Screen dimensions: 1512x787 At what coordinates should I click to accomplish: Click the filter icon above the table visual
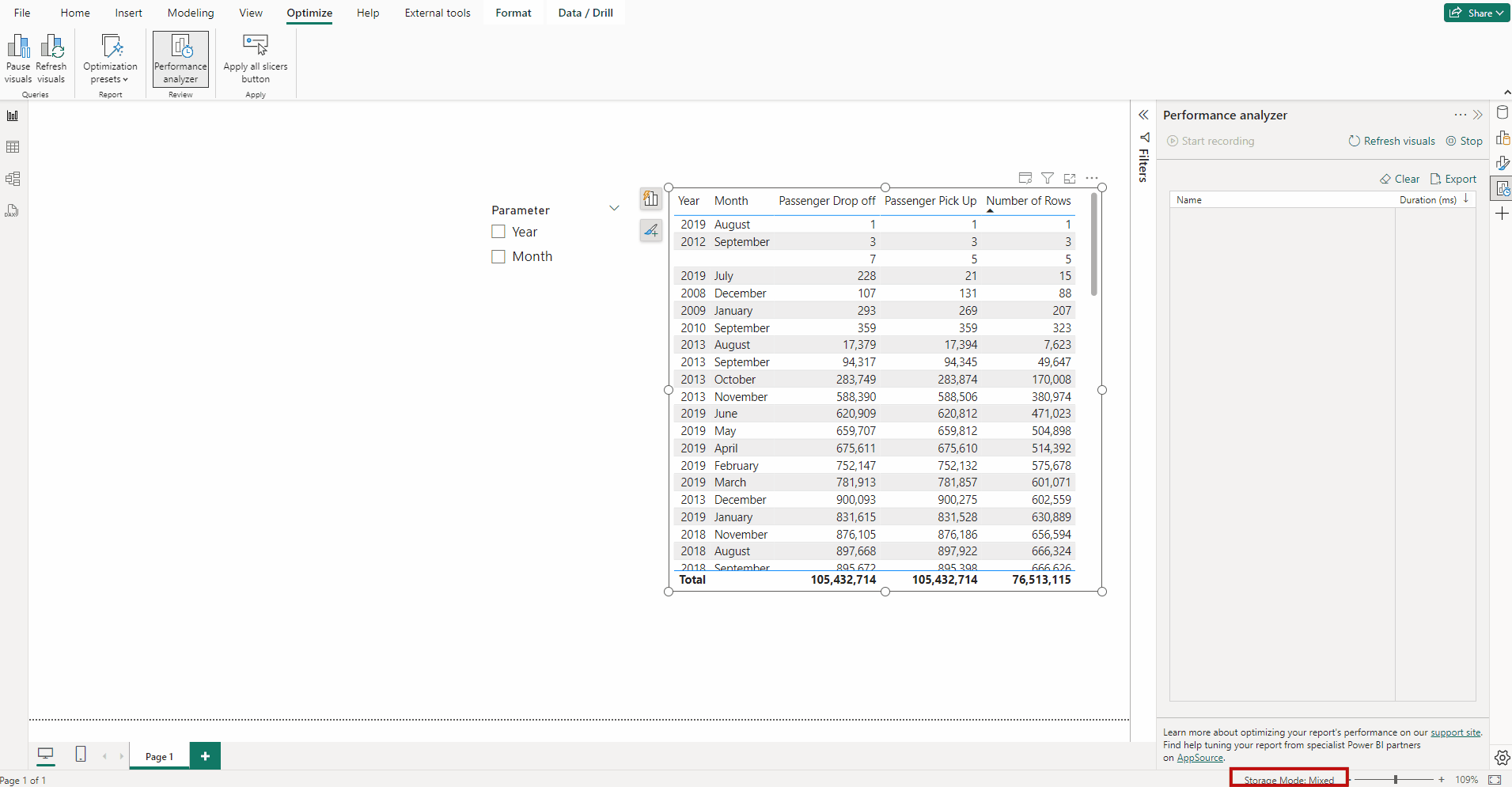click(1048, 178)
